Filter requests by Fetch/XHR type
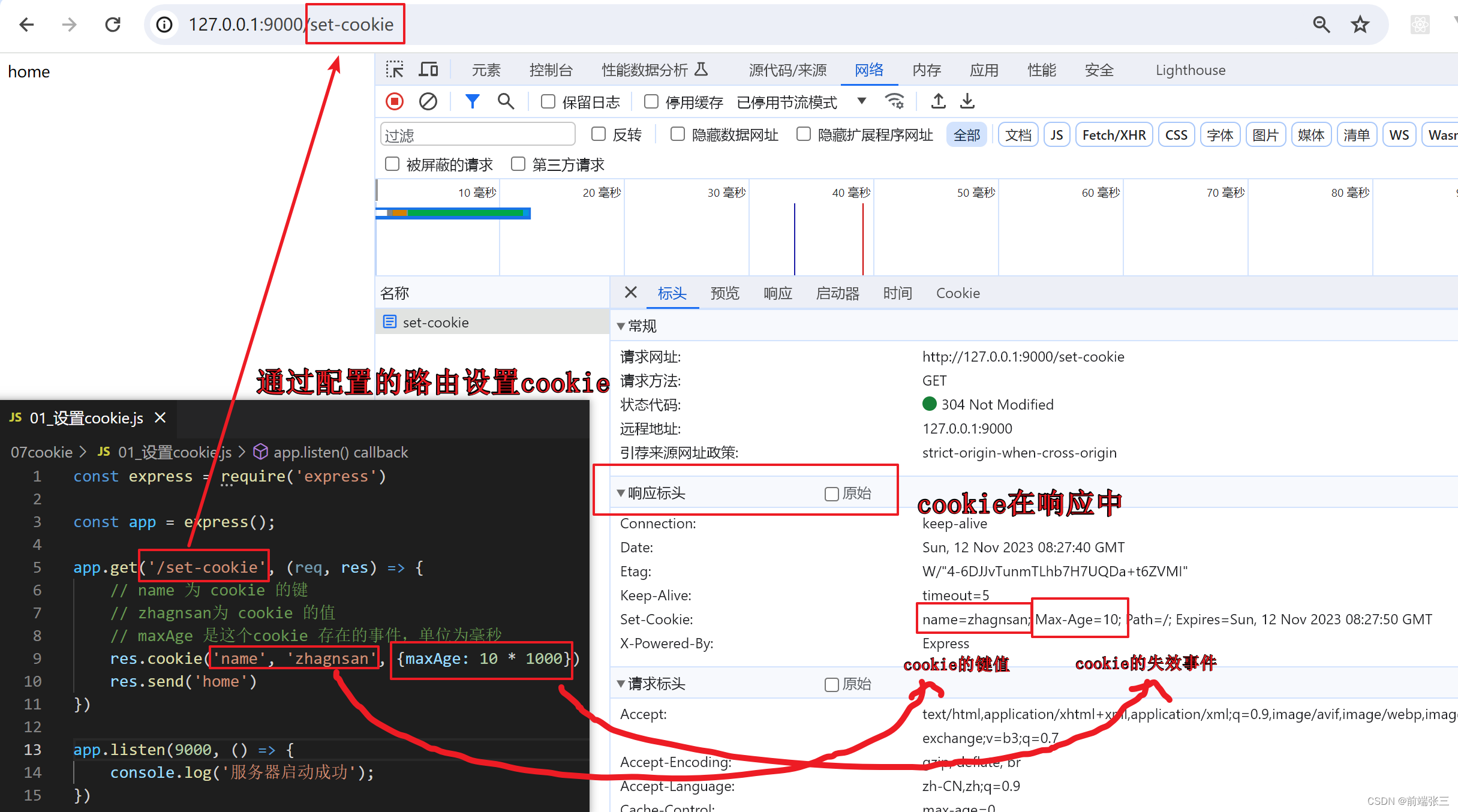 tap(1114, 135)
